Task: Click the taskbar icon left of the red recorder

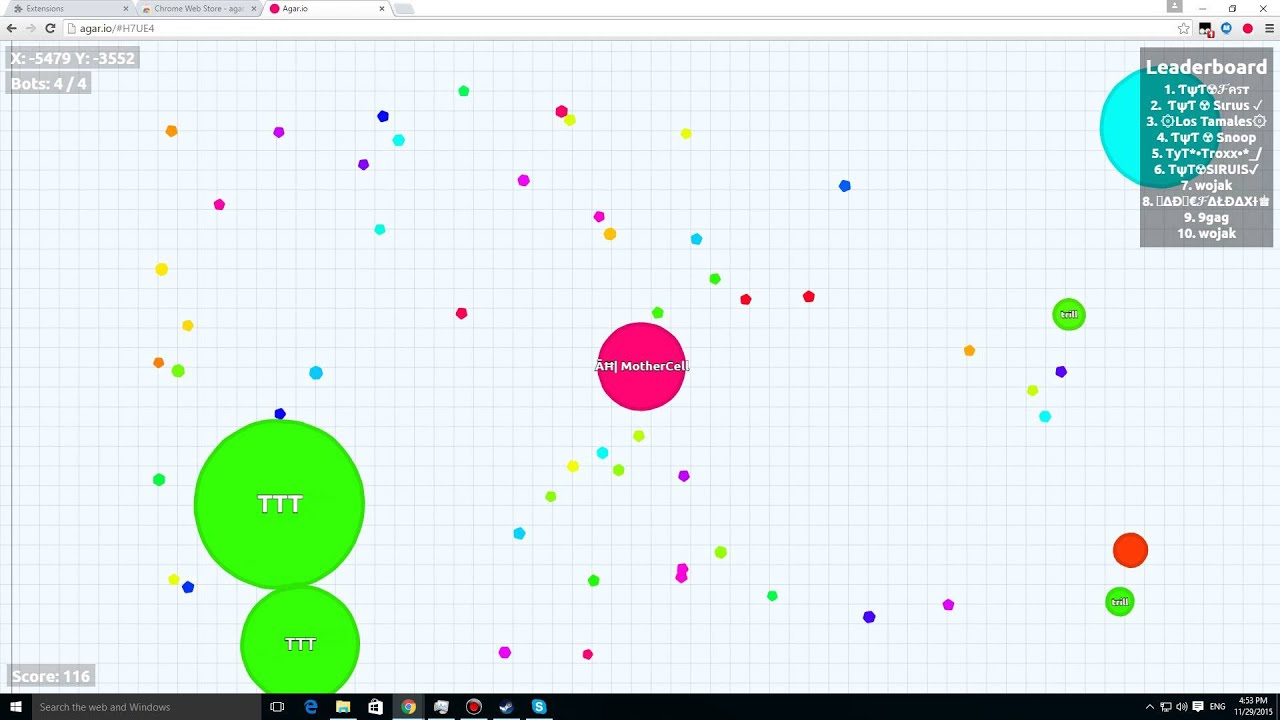Action: click(x=441, y=707)
